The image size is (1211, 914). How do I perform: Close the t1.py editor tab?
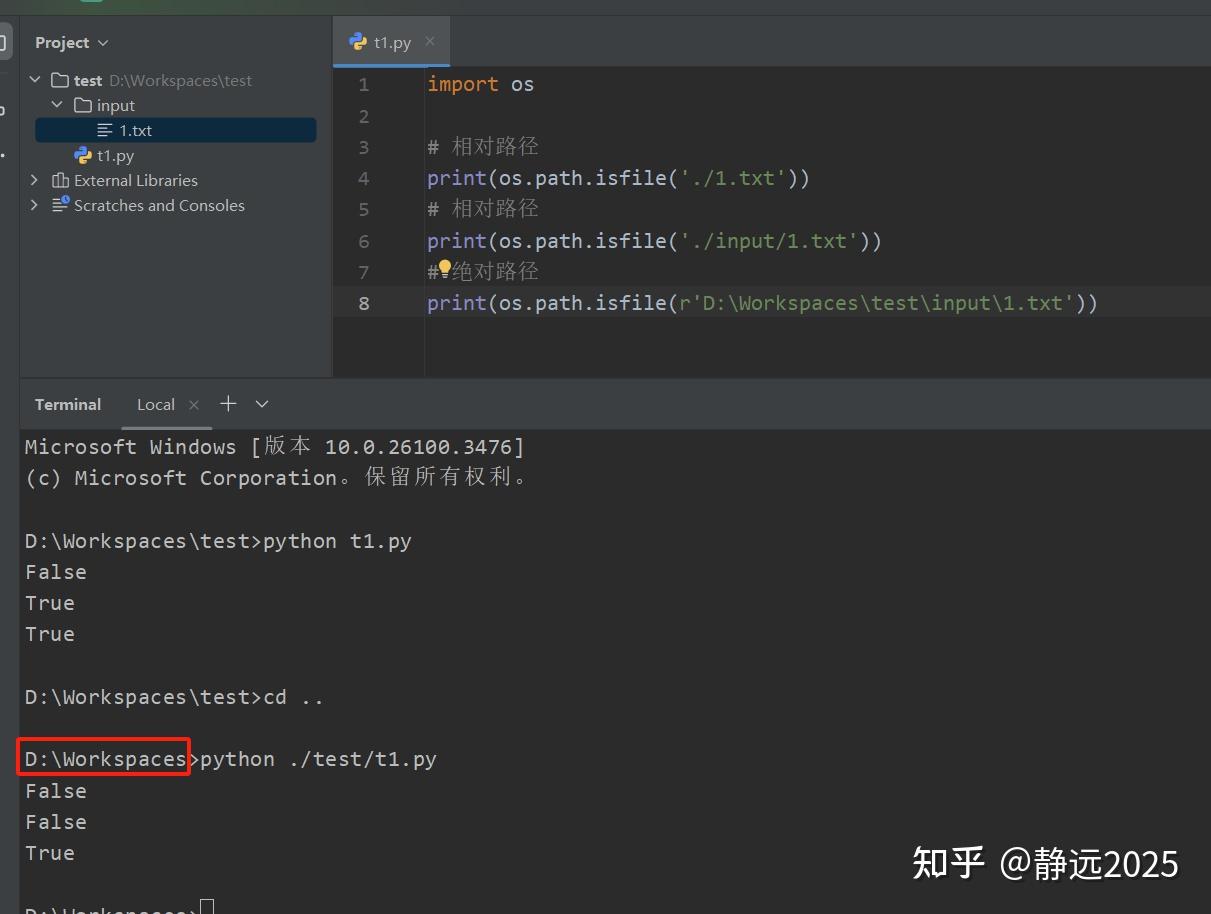(x=430, y=42)
